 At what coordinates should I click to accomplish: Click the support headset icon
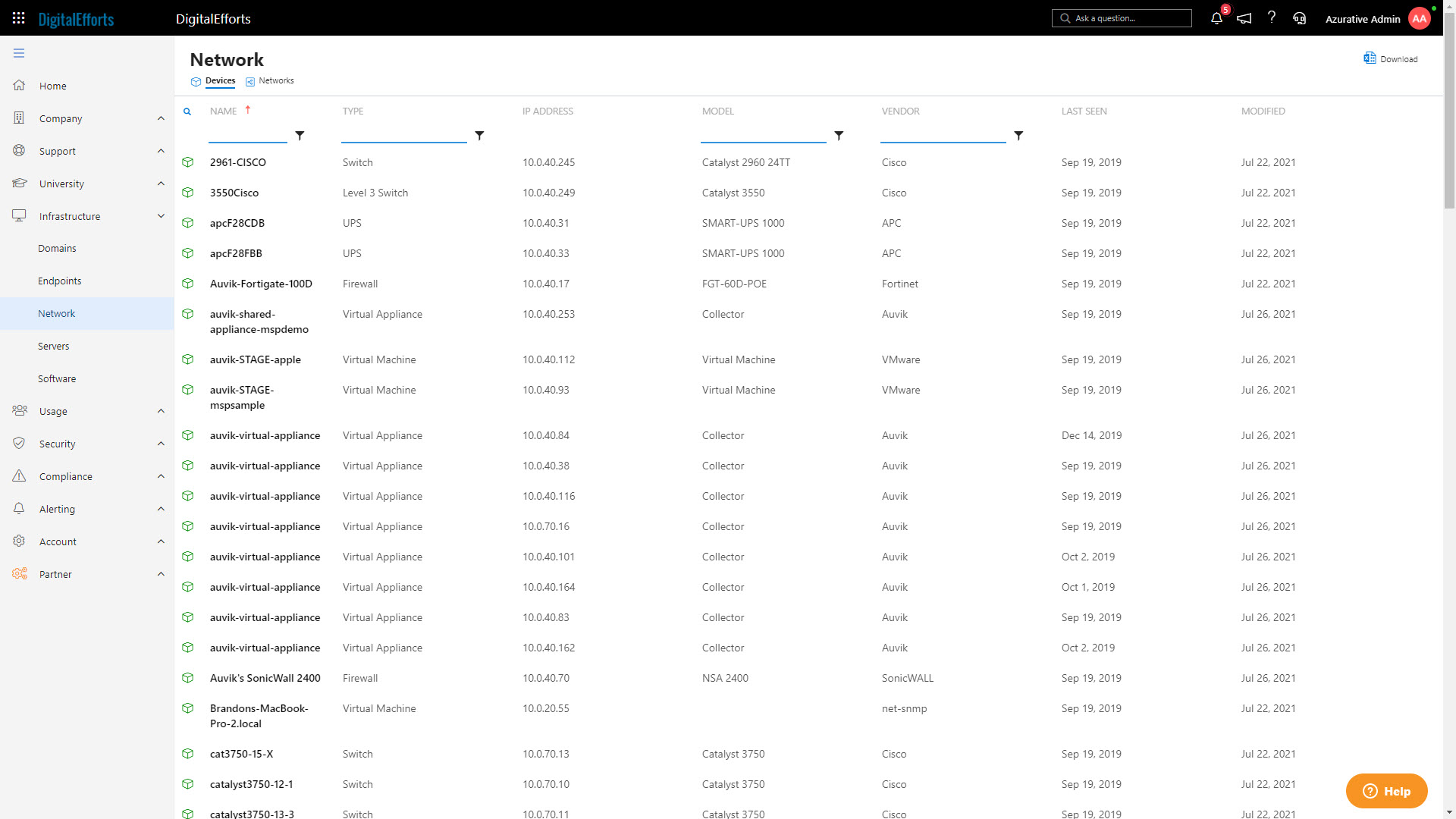click(1299, 18)
